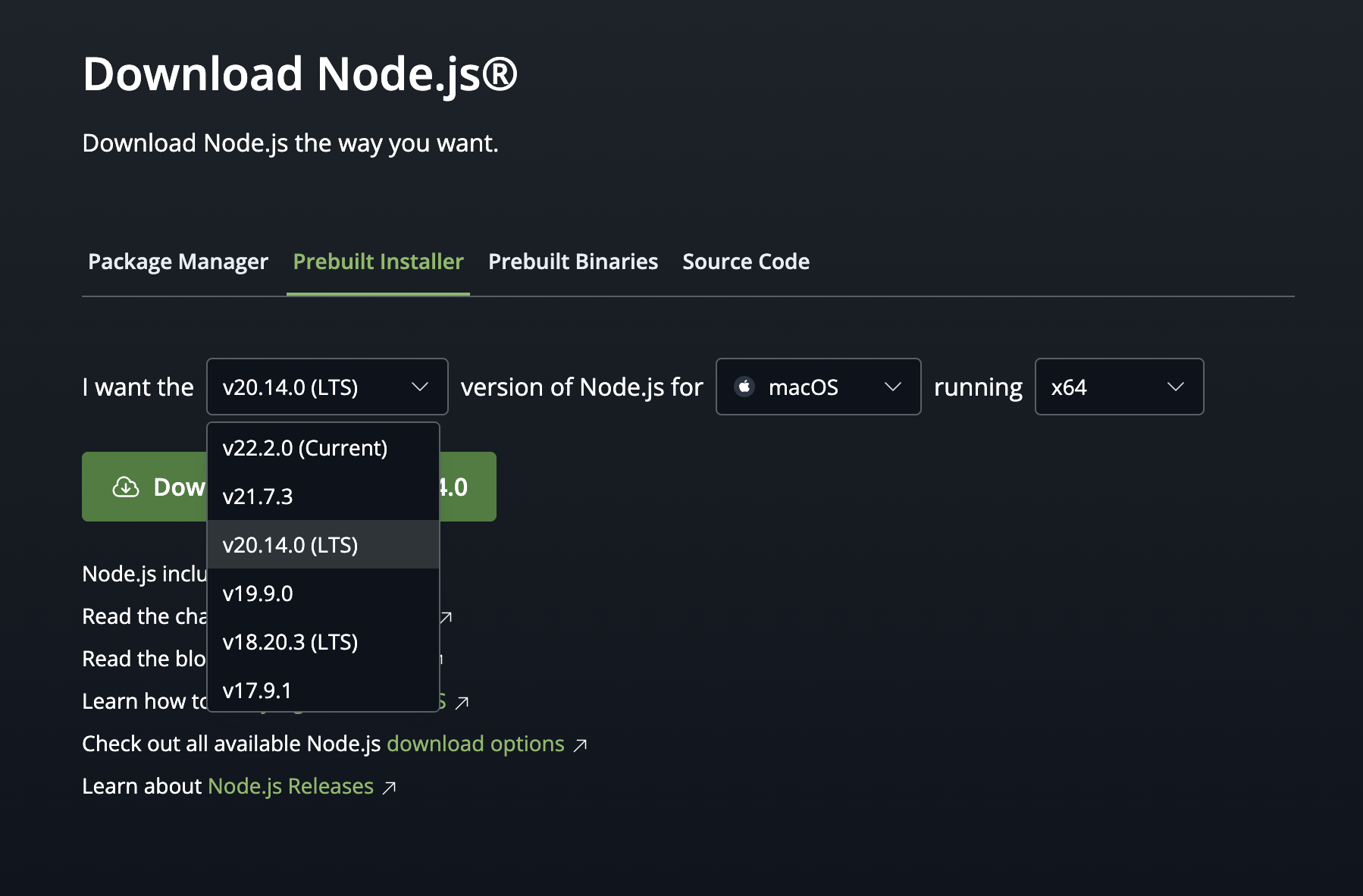Choose v20.14.0 (LTS) option in the list
Image resolution: width=1363 pixels, height=896 pixels.
click(x=324, y=545)
